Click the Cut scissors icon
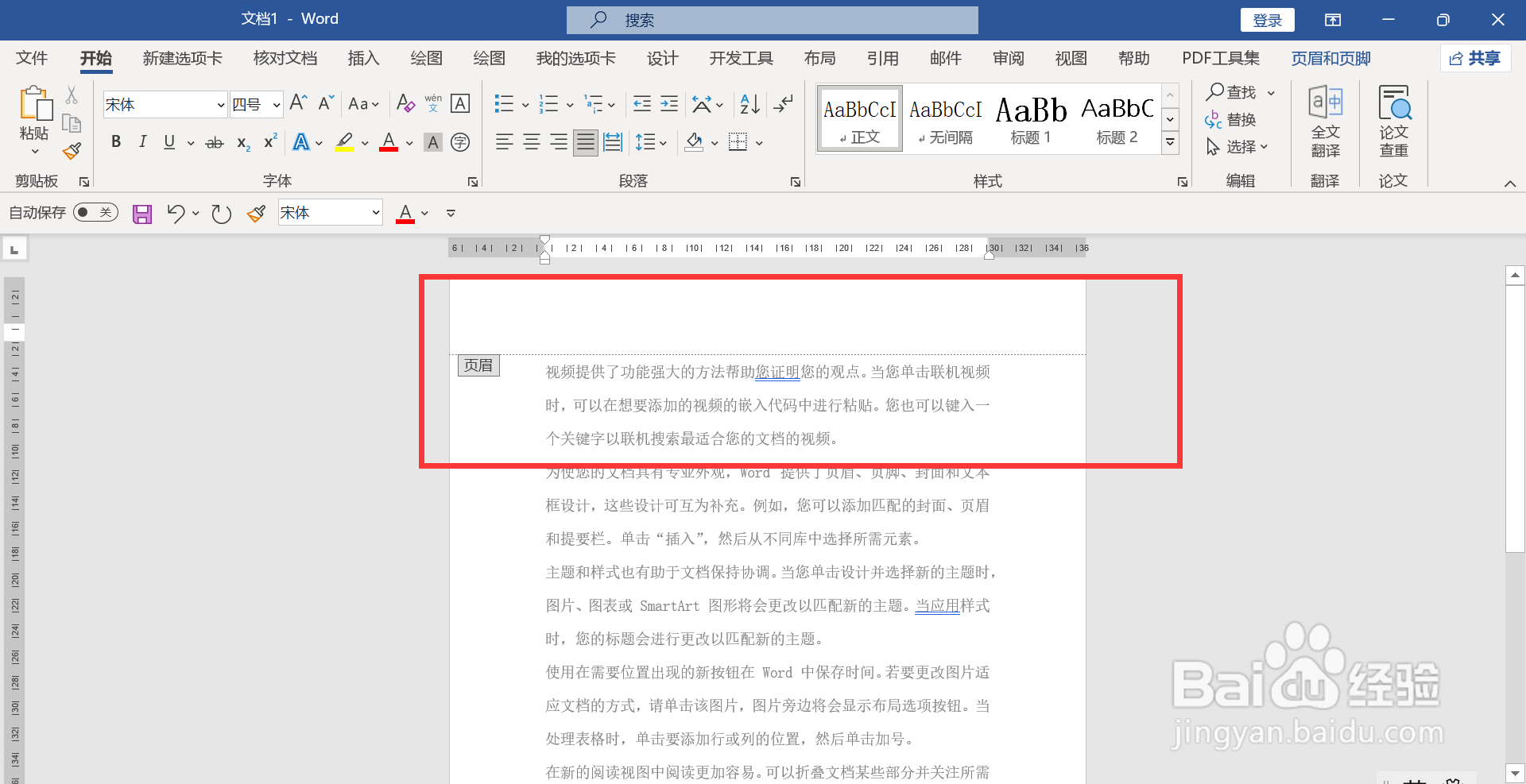 (x=72, y=95)
